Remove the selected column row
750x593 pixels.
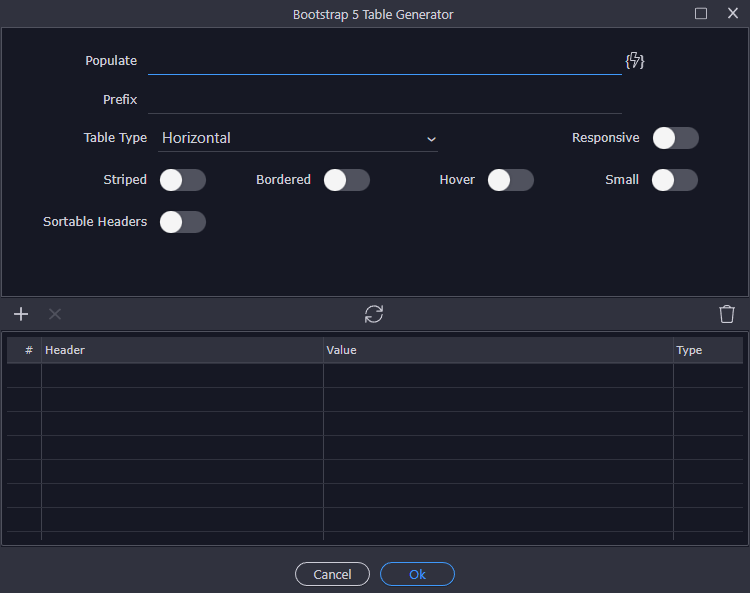point(55,314)
